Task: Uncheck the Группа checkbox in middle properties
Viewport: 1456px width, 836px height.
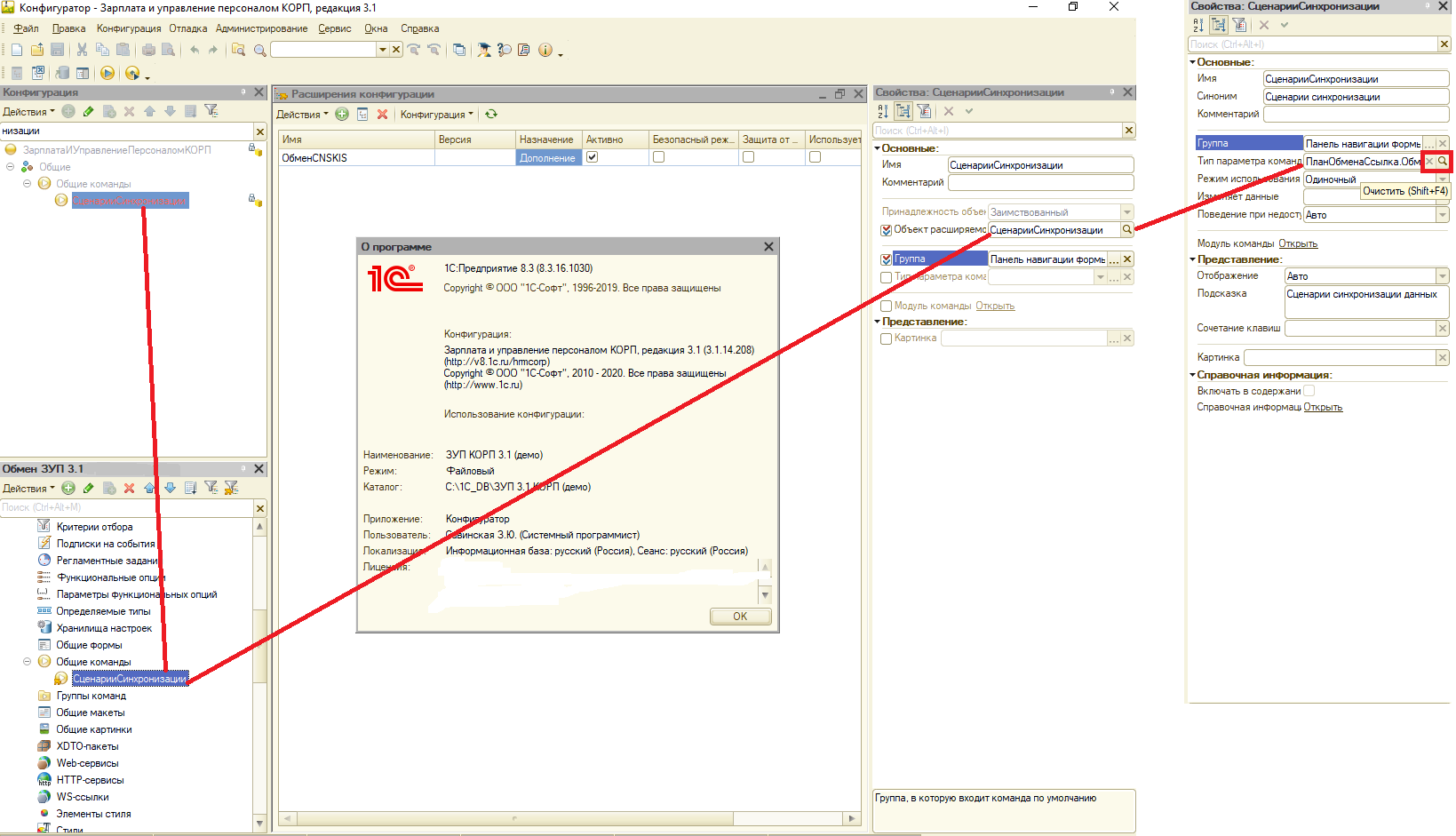Action: coord(886,259)
